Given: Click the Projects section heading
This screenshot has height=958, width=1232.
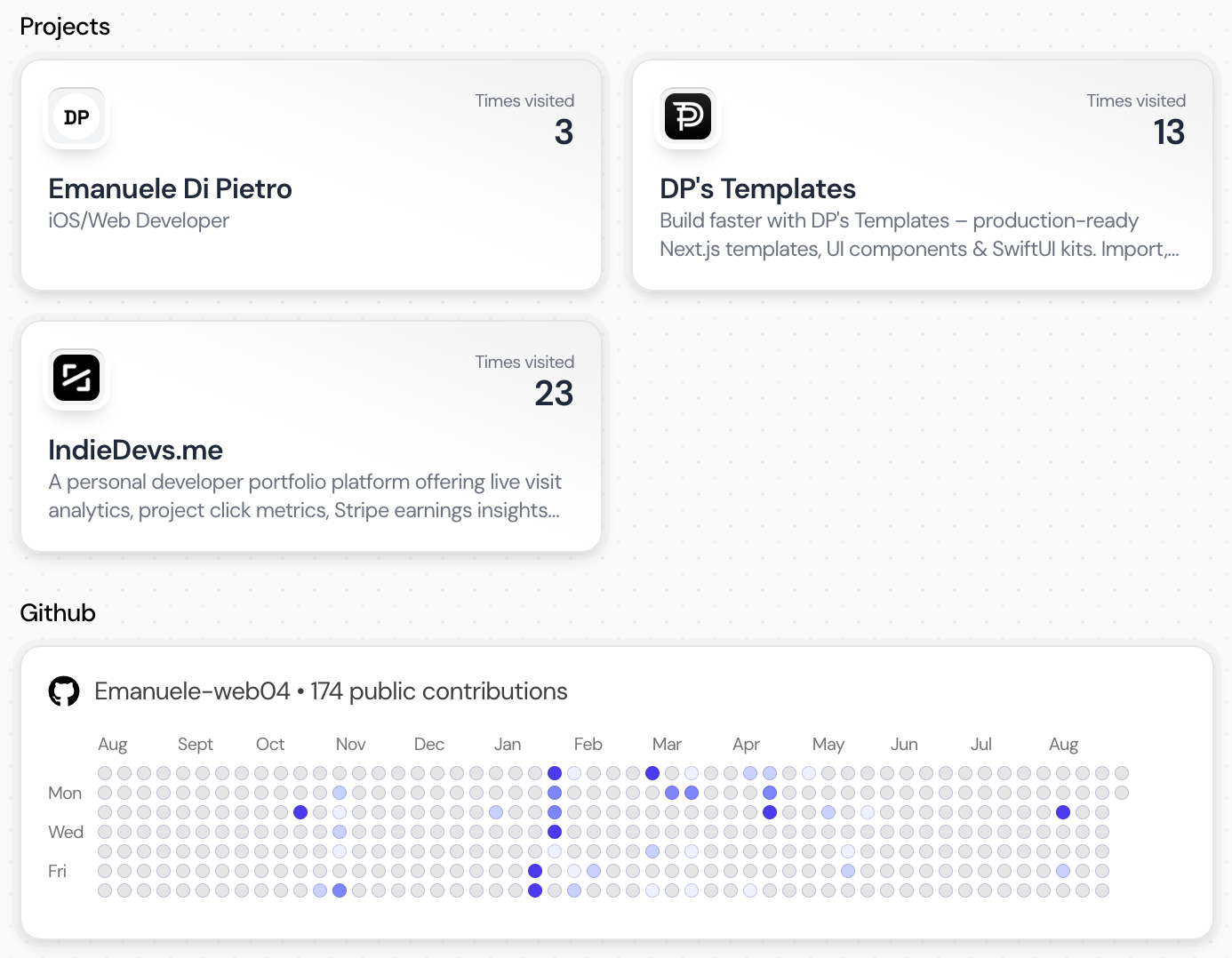Looking at the screenshot, I should [x=65, y=27].
